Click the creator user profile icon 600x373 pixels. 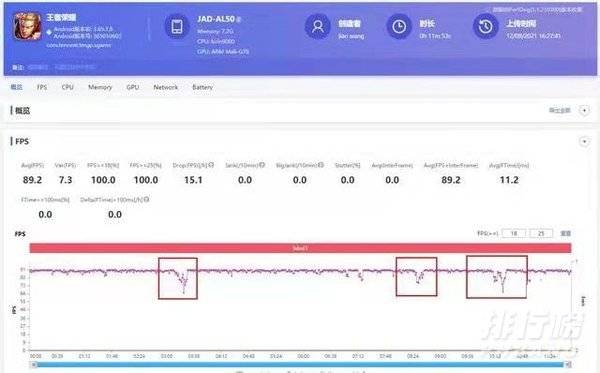[318, 26]
